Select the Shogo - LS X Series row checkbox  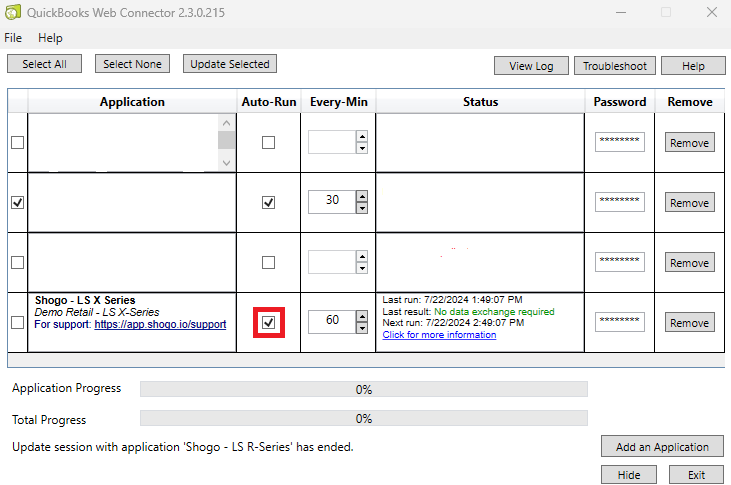(x=18, y=322)
